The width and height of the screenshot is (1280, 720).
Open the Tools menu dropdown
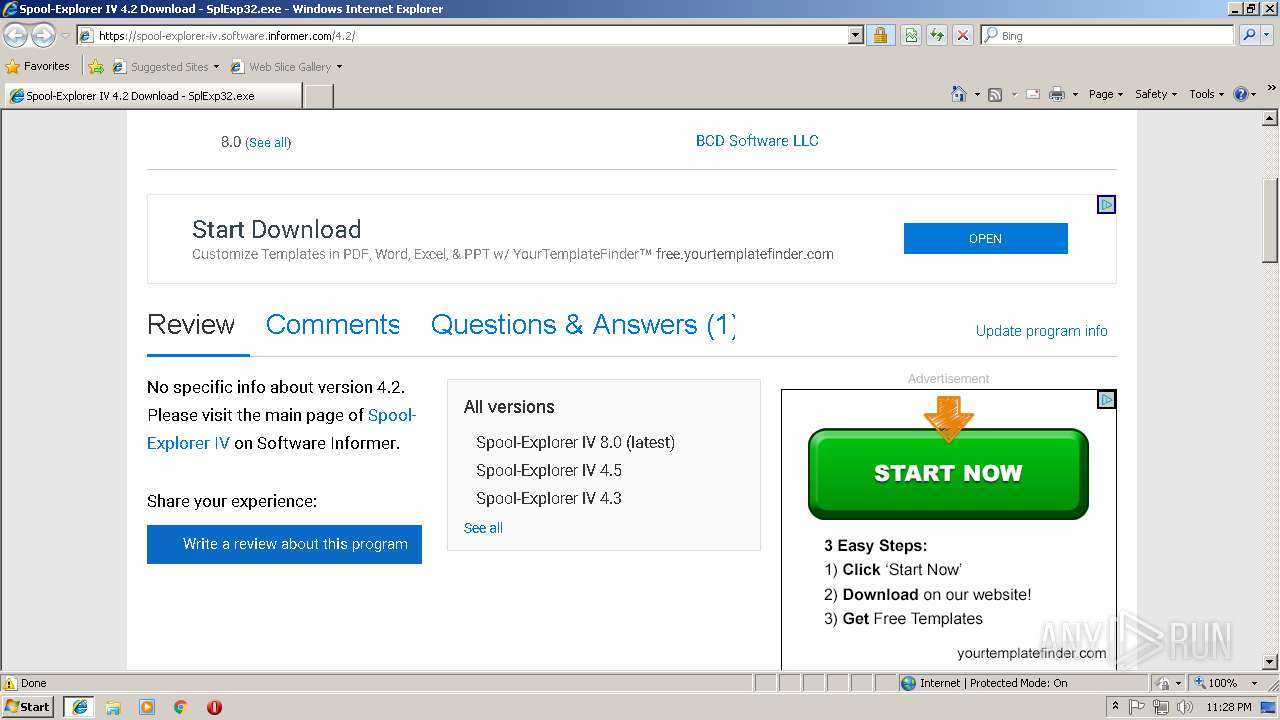click(1207, 94)
